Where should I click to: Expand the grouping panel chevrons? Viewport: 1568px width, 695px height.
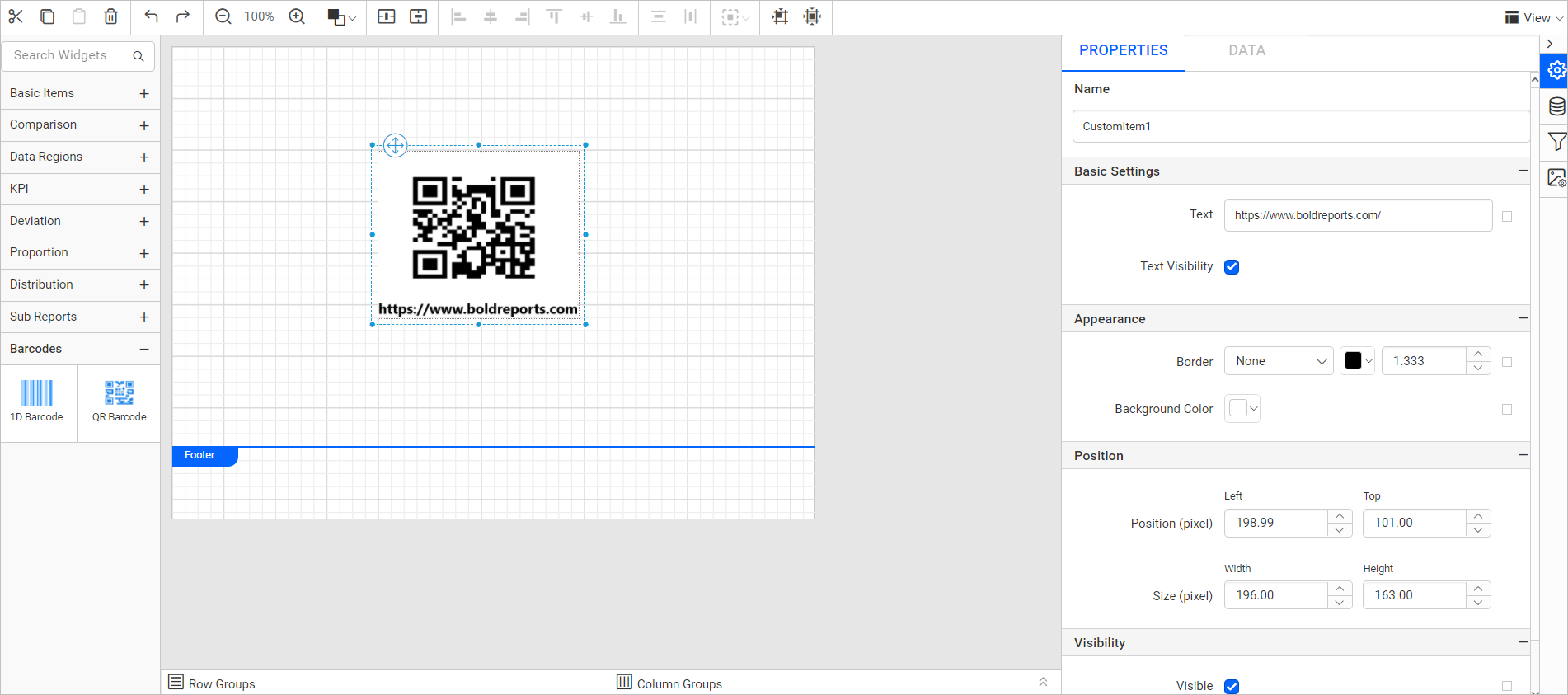click(x=1043, y=682)
